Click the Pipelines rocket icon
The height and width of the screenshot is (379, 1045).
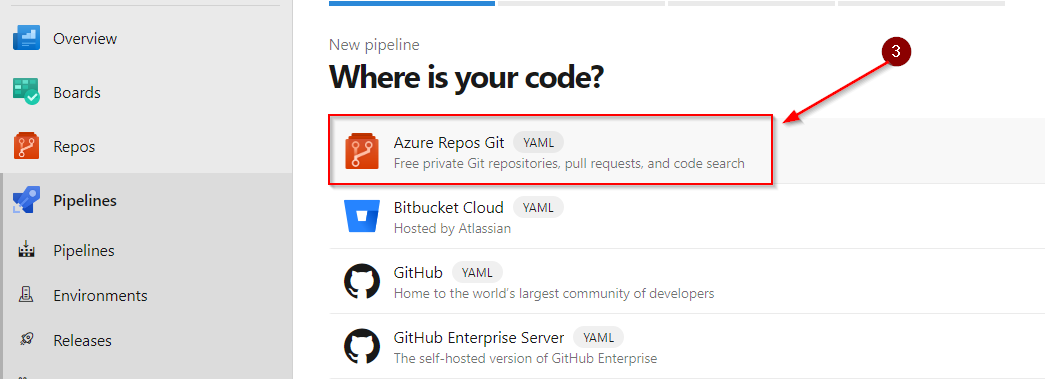[26, 200]
